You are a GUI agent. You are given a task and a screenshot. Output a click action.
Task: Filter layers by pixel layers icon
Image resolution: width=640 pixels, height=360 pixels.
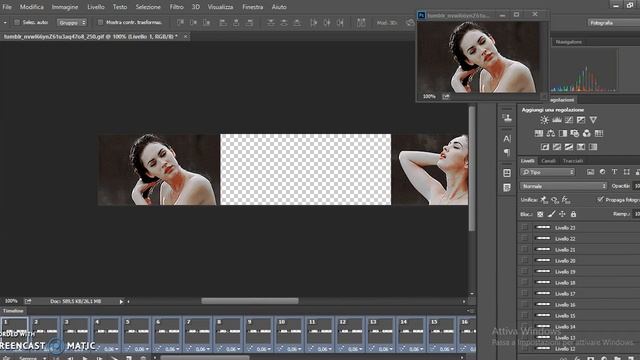click(x=591, y=172)
